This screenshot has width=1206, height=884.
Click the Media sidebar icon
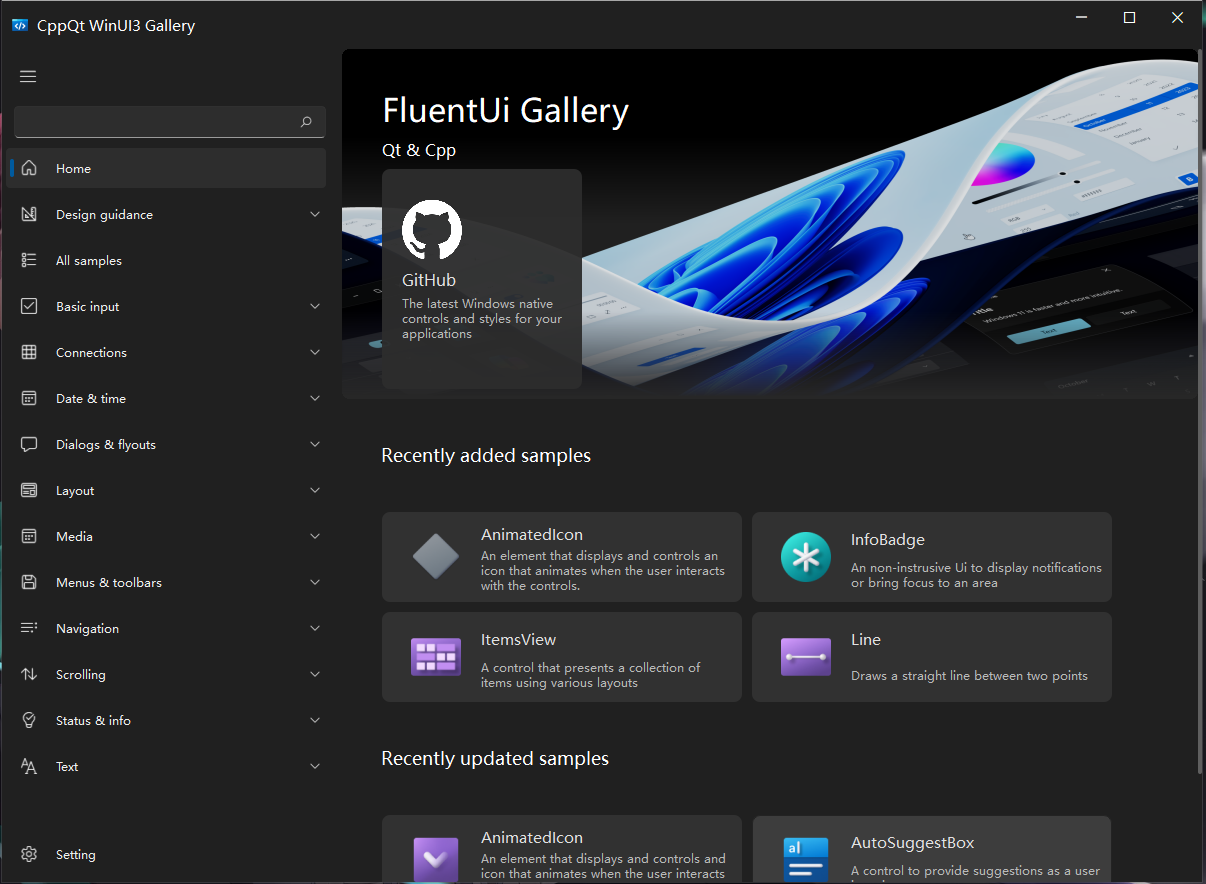point(29,536)
